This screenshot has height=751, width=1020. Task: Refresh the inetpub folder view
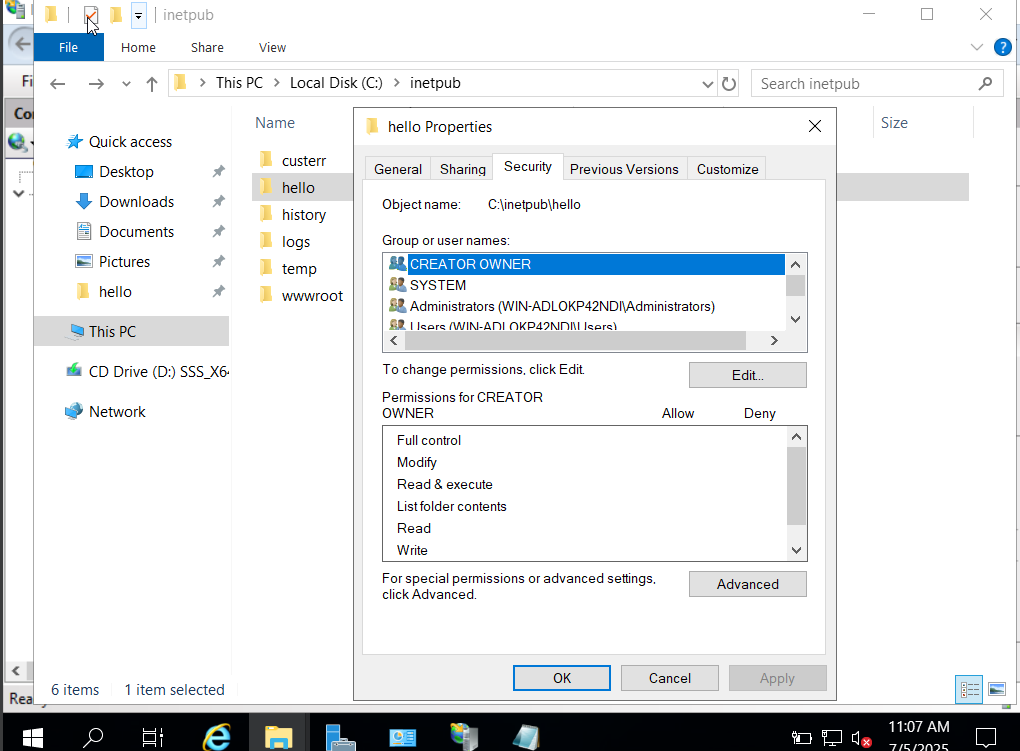point(729,84)
